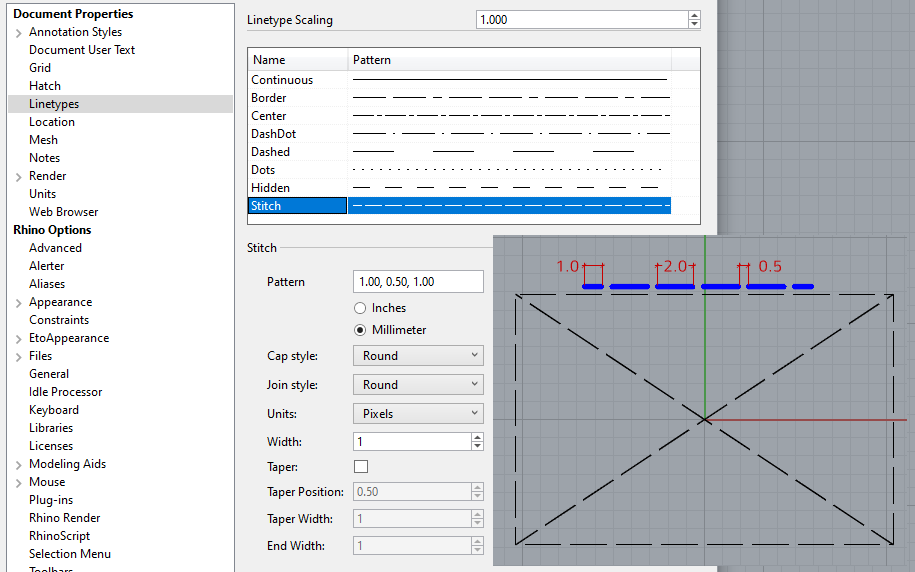This screenshot has width=915, height=572.
Task: Expand the Annotation Styles tree node
Action: [18, 33]
